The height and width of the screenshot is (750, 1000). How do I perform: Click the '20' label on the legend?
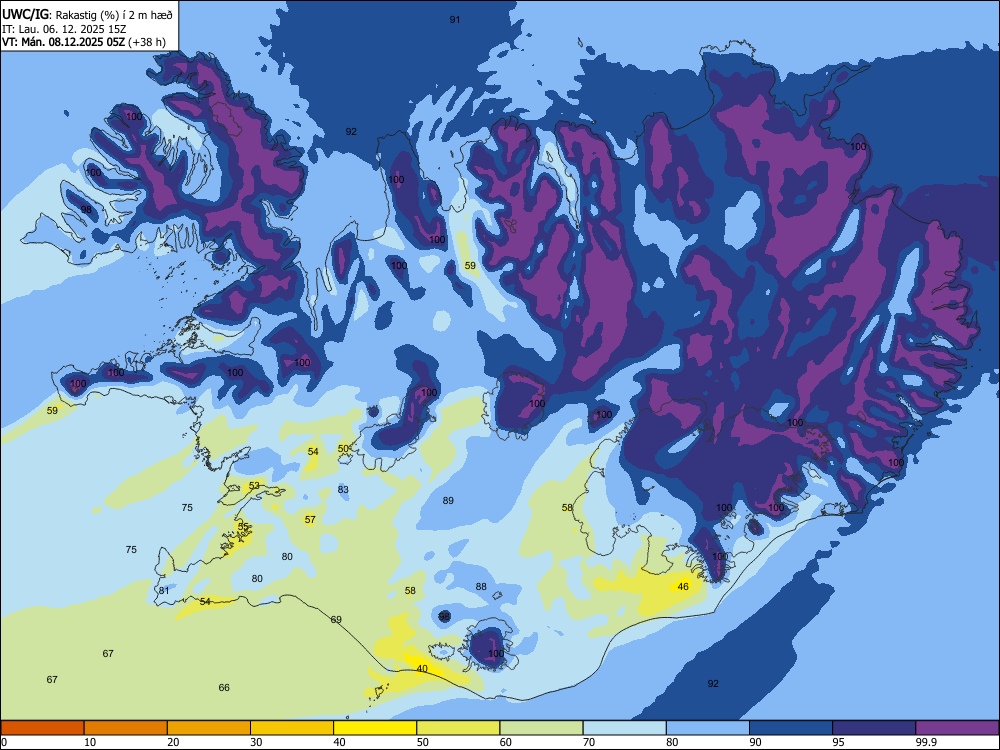tap(173, 742)
